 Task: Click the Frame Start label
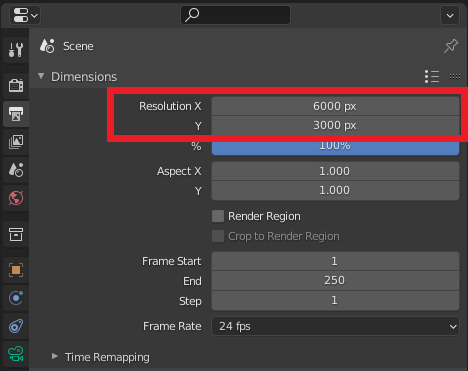(x=171, y=261)
